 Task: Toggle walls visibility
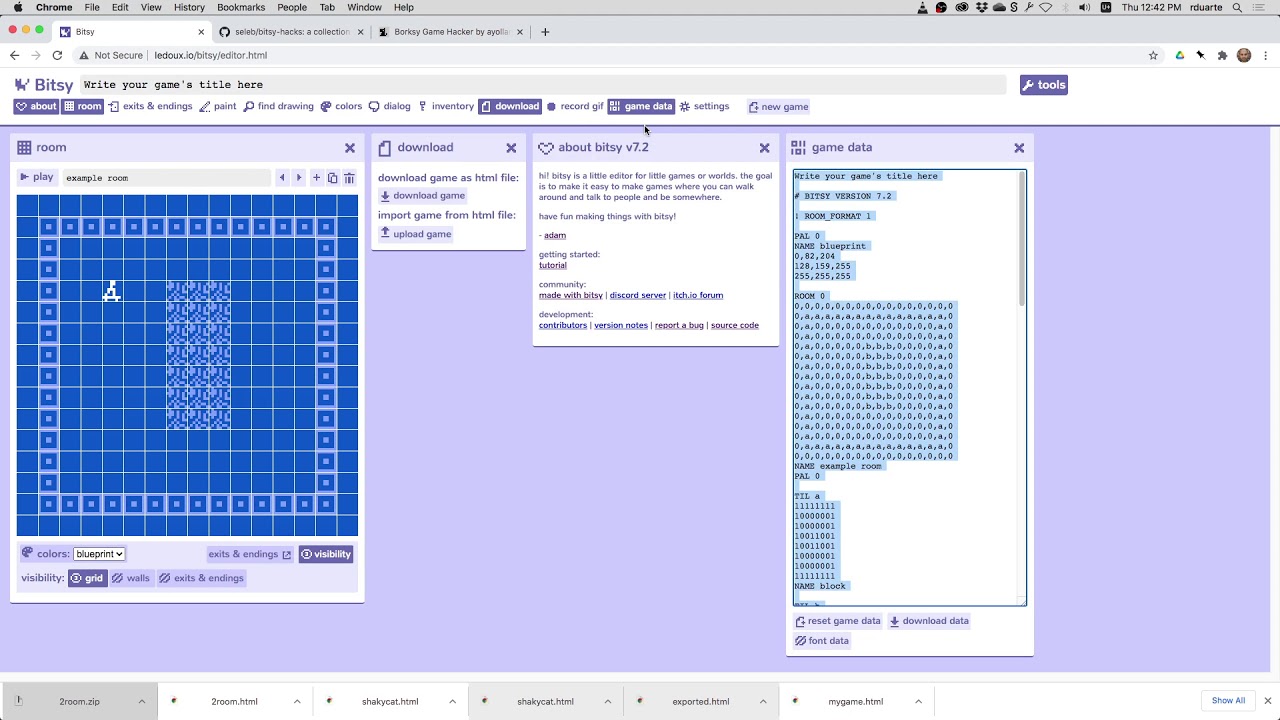coord(131,578)
